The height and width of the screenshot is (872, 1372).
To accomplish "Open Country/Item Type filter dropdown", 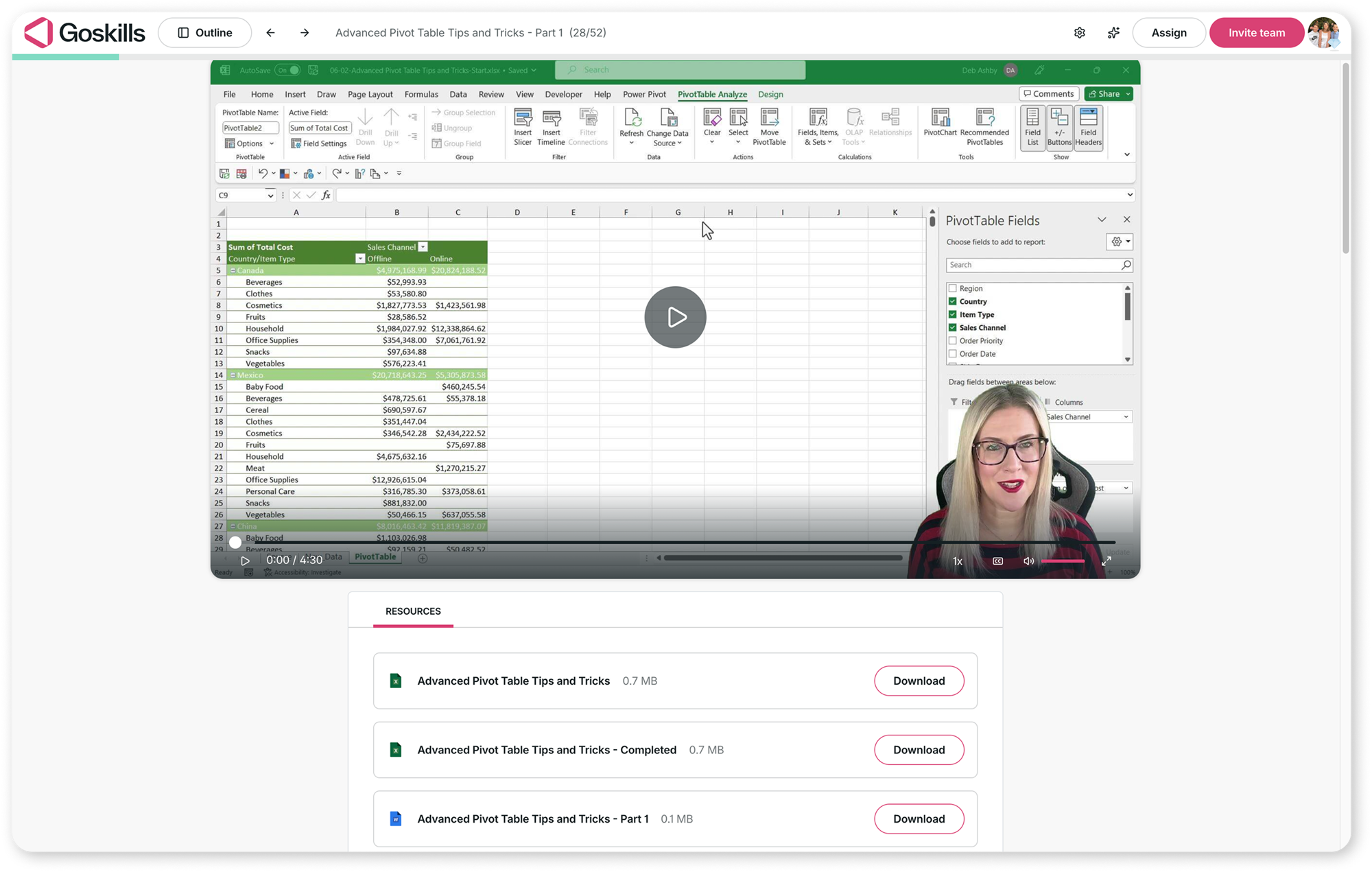I will tap(360, 259).
